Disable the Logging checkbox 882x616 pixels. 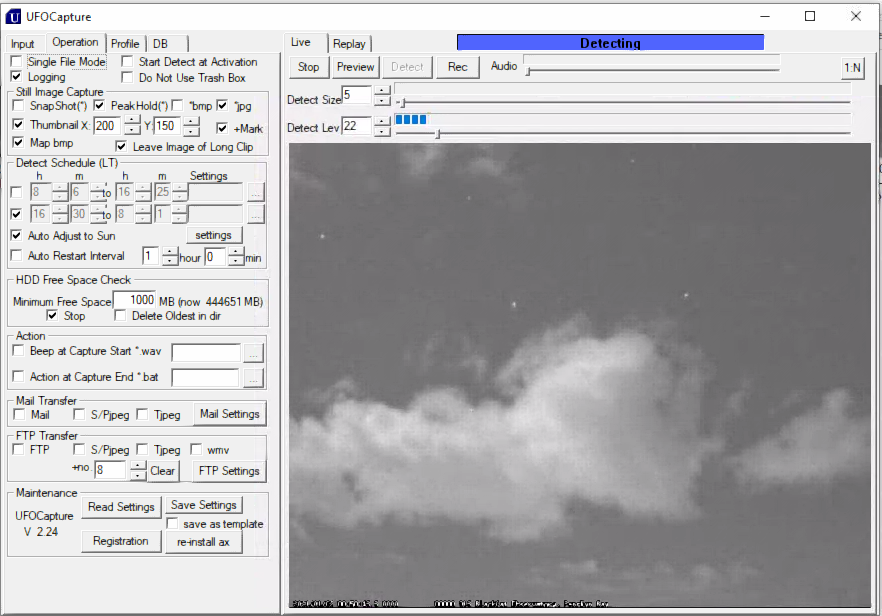click(16, 77)
